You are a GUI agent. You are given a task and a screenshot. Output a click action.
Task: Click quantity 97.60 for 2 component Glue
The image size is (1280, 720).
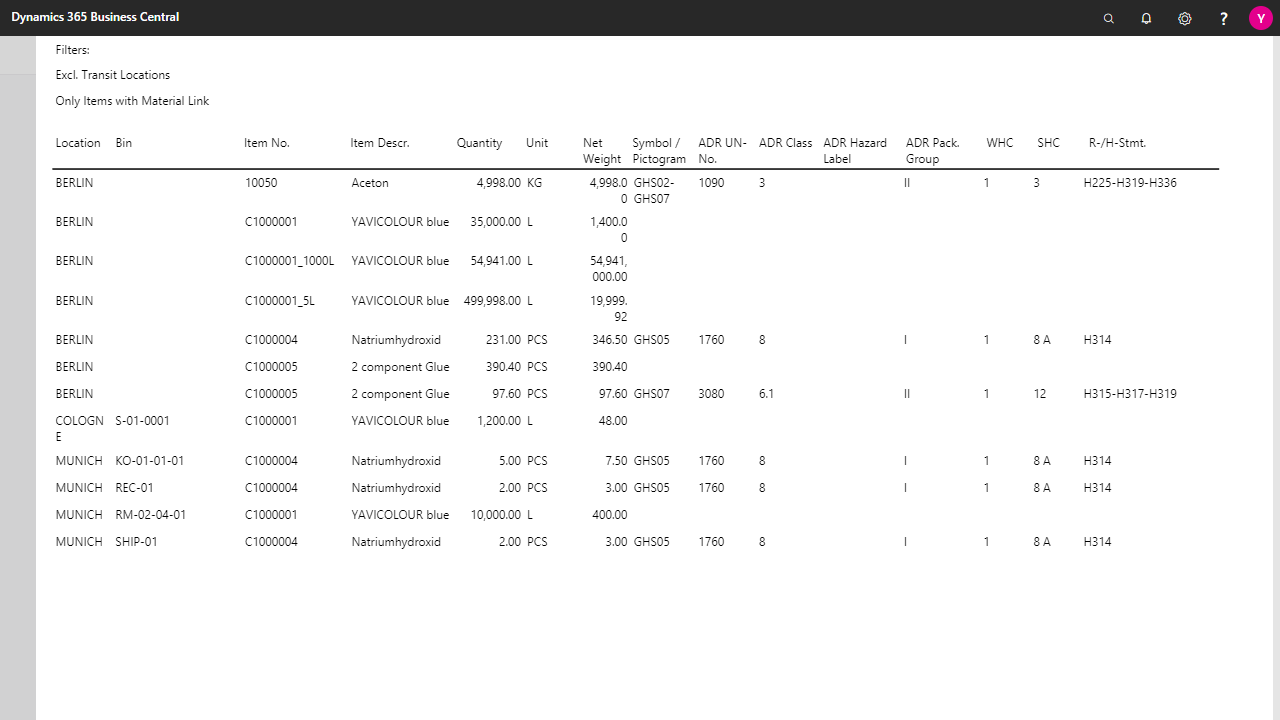point(506,394)
